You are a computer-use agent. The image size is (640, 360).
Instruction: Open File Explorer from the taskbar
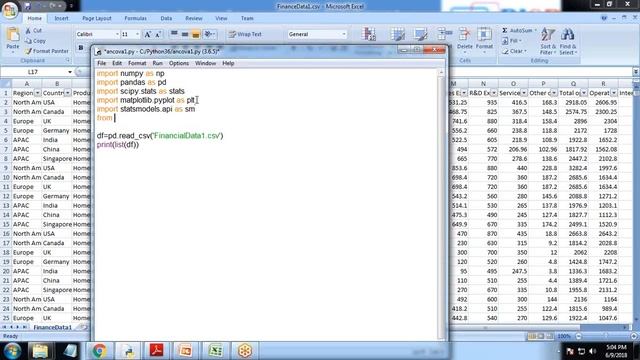coord(40,351)
